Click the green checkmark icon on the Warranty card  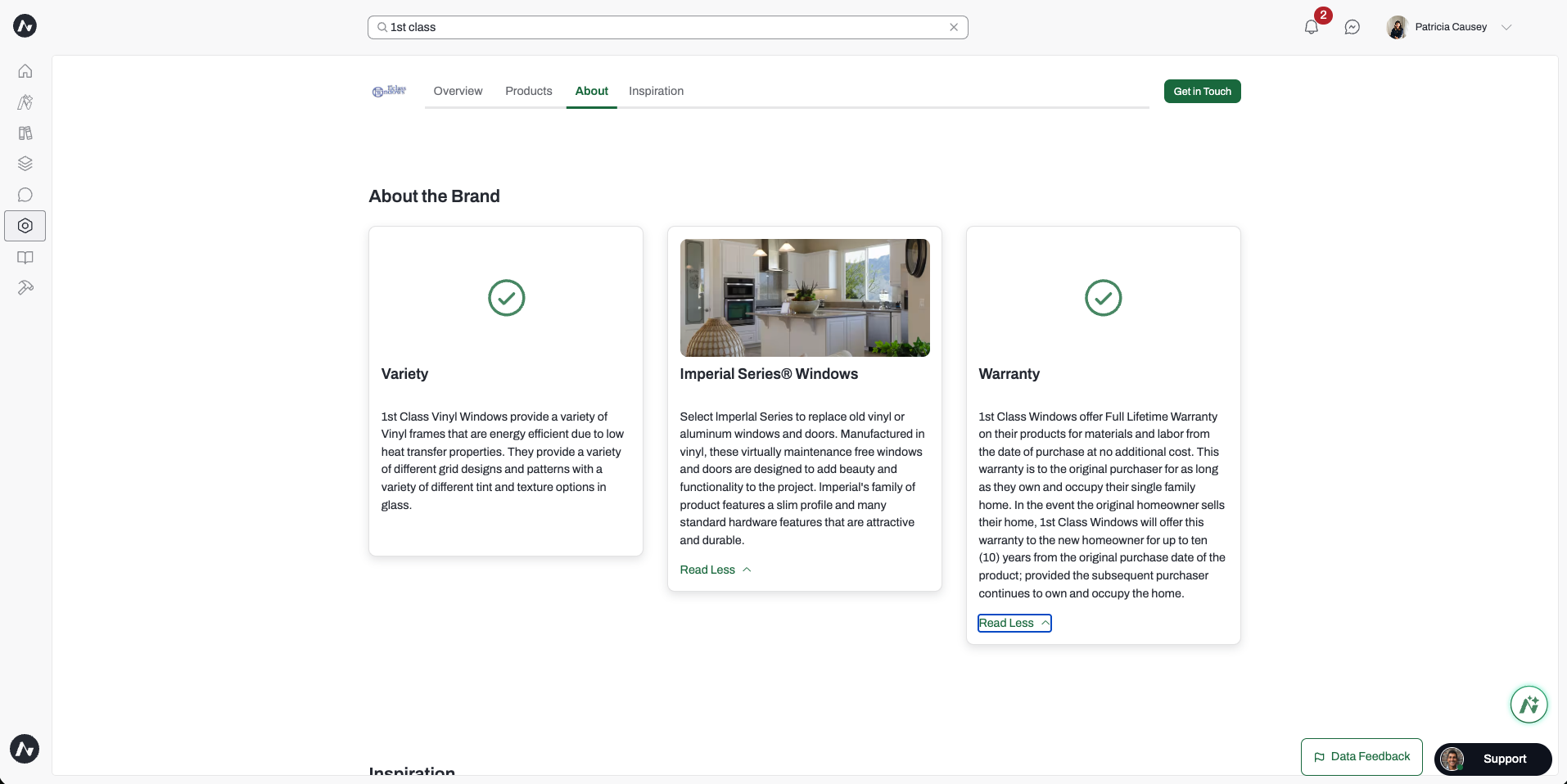point(1104,298)
